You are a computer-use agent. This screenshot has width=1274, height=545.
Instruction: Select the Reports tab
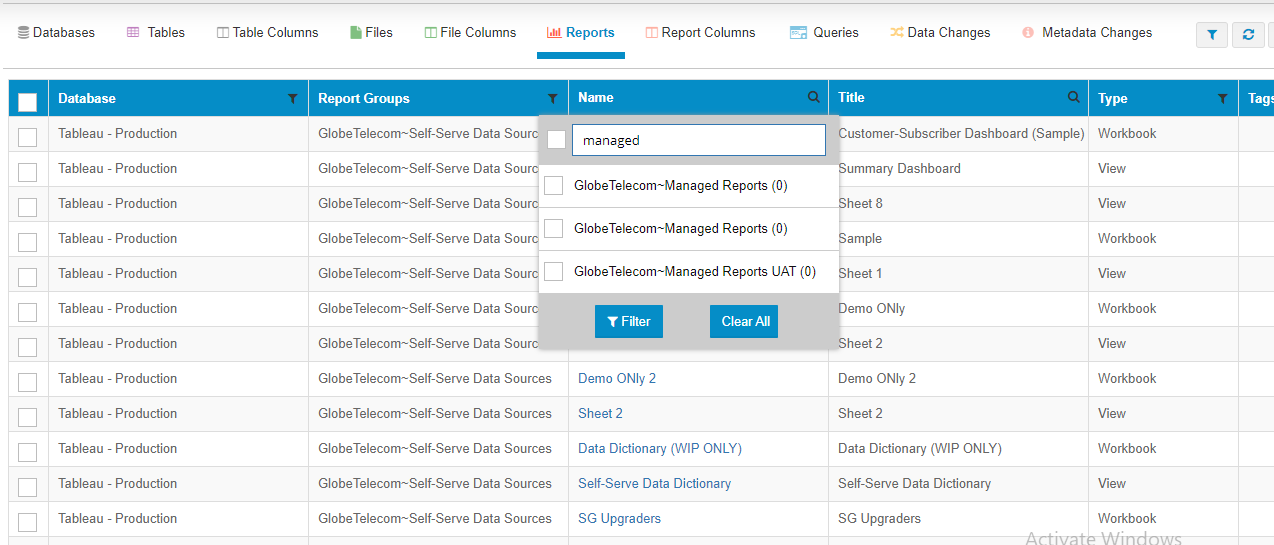(581, 33)
